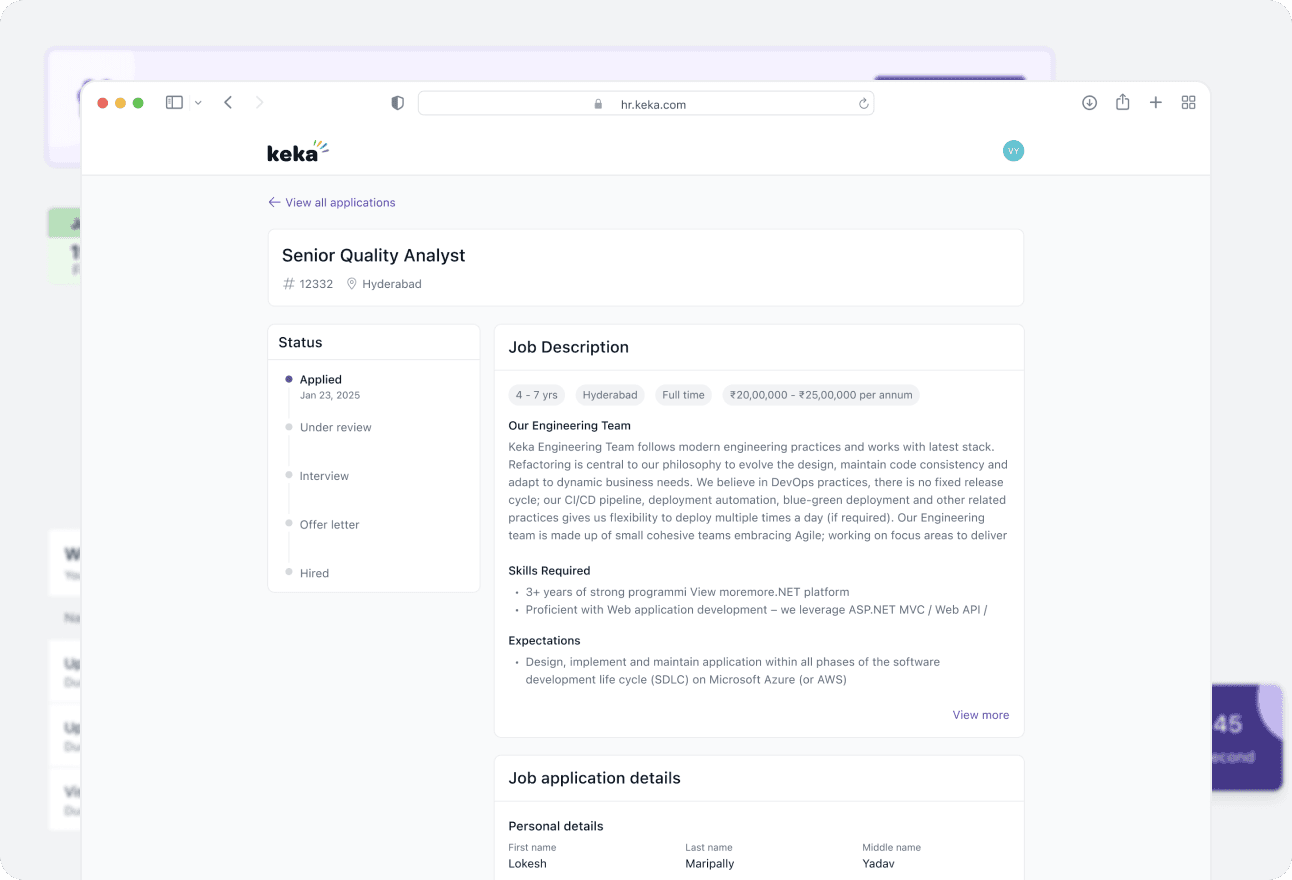Screen dimensions: 1292x880
Task: Open the sidebar options dropdown chevron
Action: tap(198, 103)
